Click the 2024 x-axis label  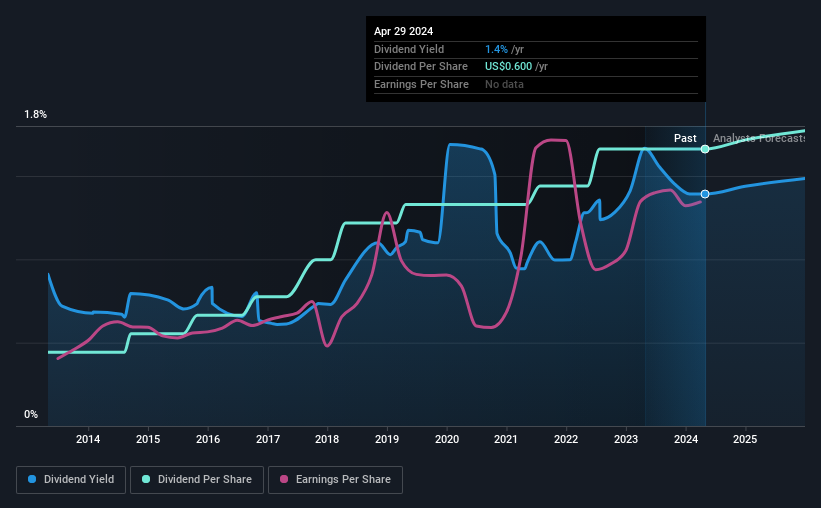pyautogui.click(x=686, y=439)
